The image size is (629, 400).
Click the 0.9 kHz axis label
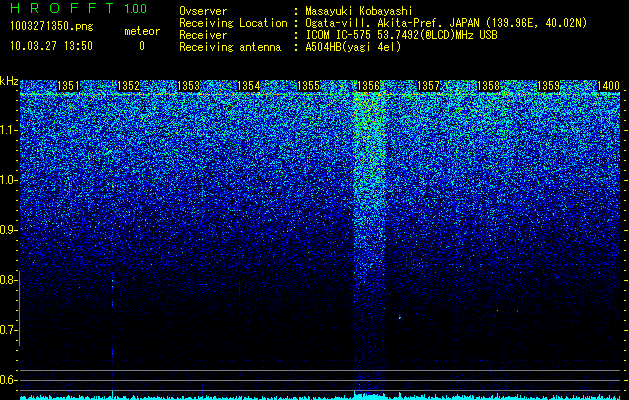pos(8,230)
